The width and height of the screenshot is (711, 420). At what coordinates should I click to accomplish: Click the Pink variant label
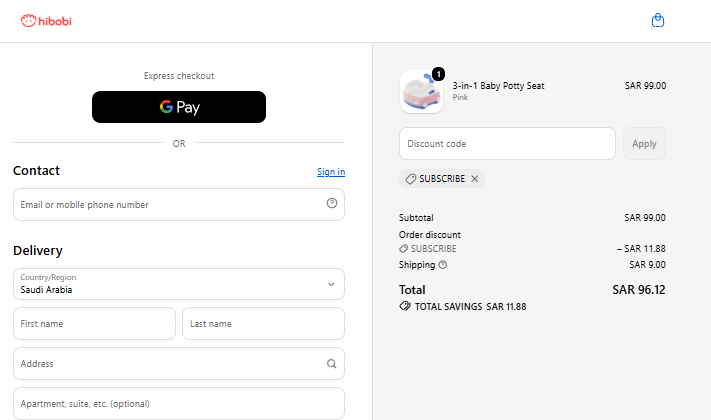(x=460, y=97)
